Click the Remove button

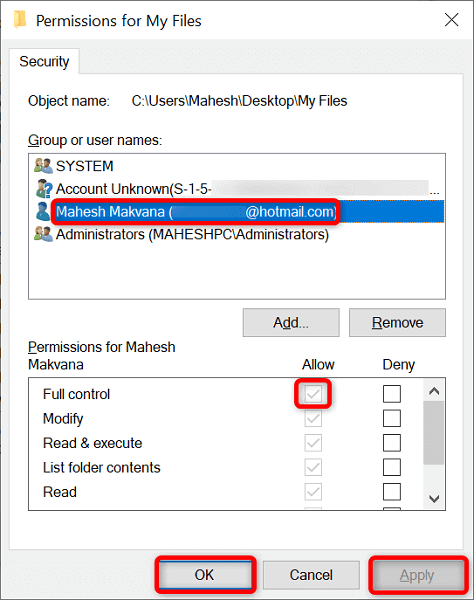click(x=397, y=323)
